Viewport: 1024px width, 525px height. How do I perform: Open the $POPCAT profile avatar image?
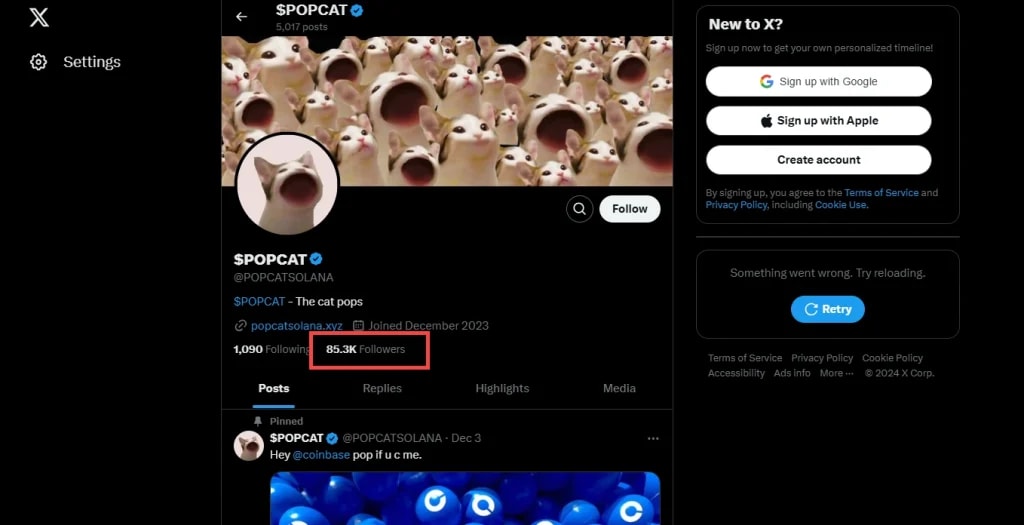pyautogui.click(x=287, y=185)
